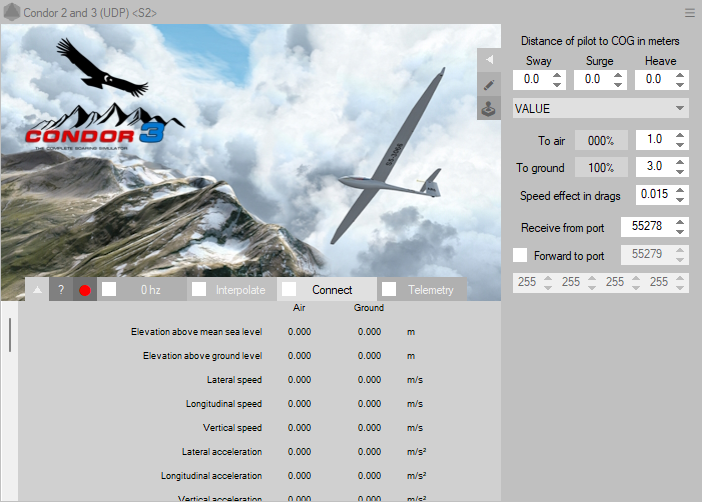Click the up triangle icon left of question mark
The height and width of the screenshot is (502, 702).
tap(38, 290)
